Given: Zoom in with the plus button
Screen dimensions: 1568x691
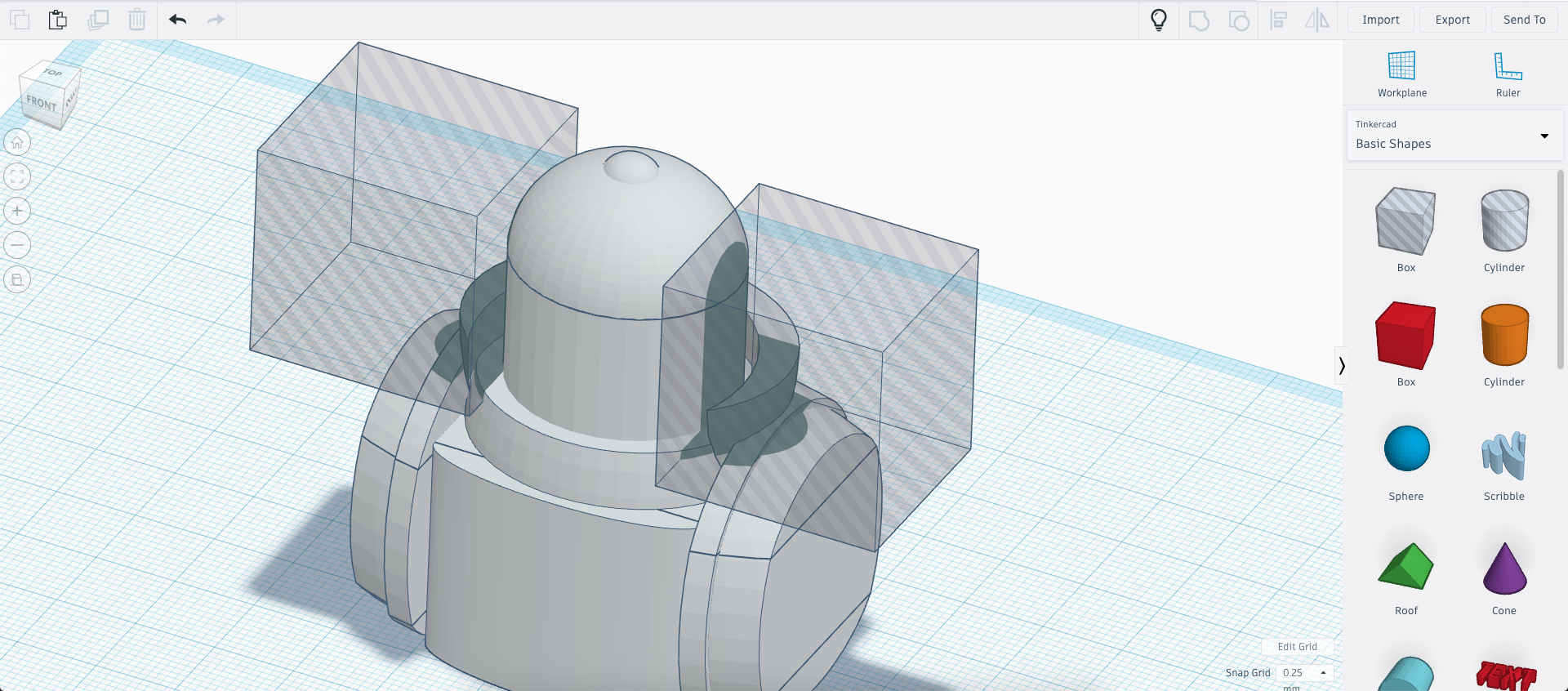Looking at the screenshot, I should [x=17, y=212].
